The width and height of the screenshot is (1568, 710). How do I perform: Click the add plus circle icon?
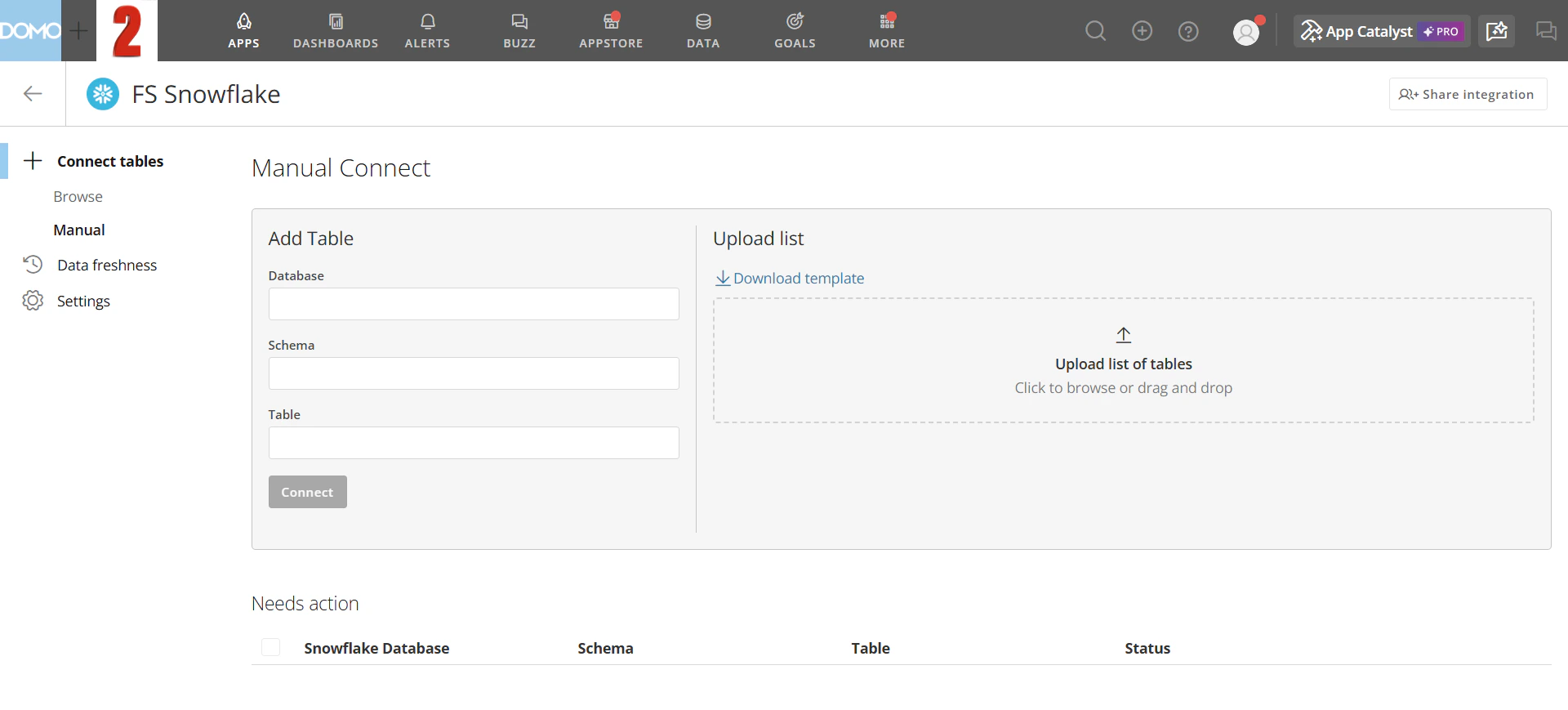[x=1142, y=31]
